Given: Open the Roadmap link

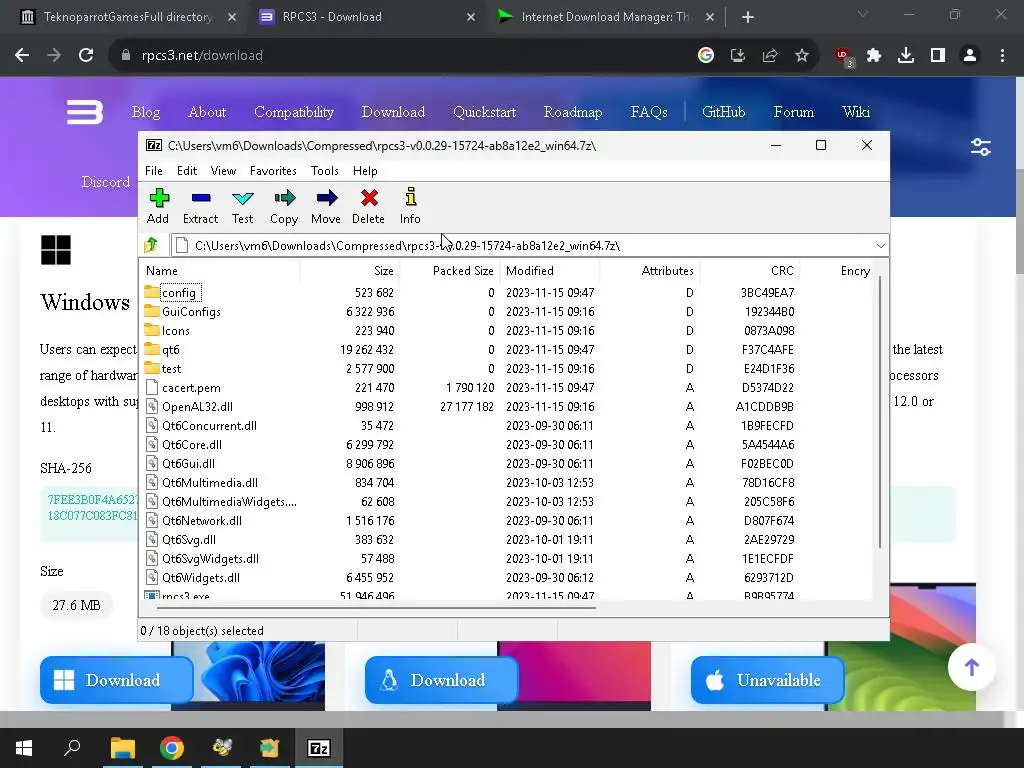Looking at the screenshot, I should [573, 112].
